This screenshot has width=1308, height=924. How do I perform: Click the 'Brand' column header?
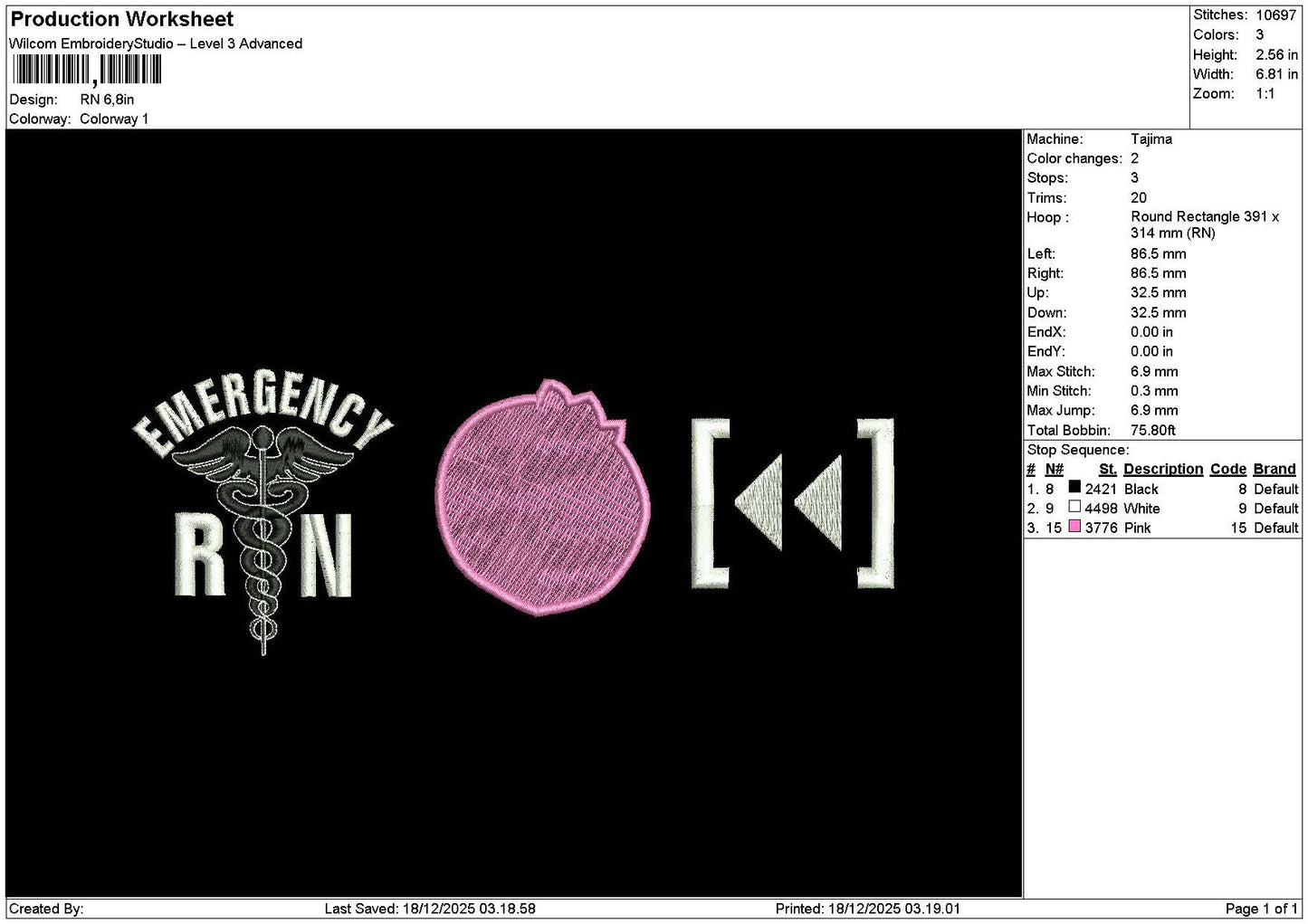(1275, 469)
